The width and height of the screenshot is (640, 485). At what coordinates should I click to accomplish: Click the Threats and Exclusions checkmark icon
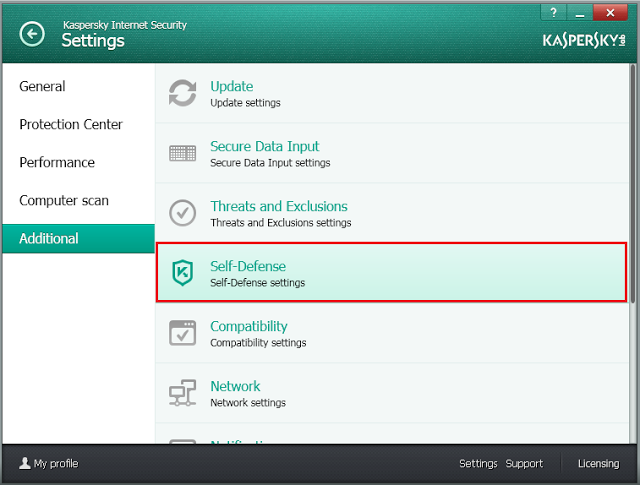(182, 213)
